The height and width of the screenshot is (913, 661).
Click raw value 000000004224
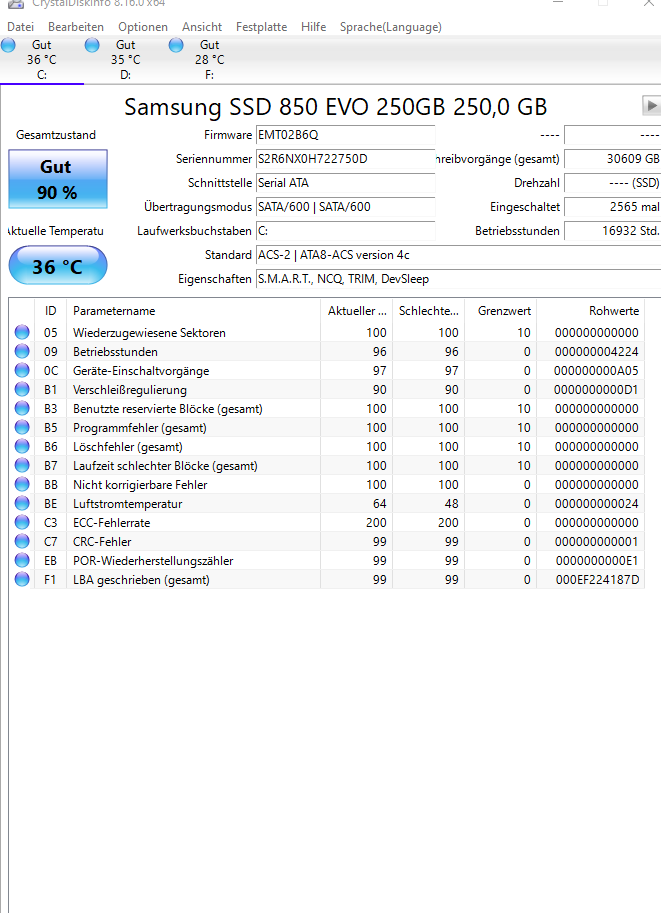[x=596, y=352]
